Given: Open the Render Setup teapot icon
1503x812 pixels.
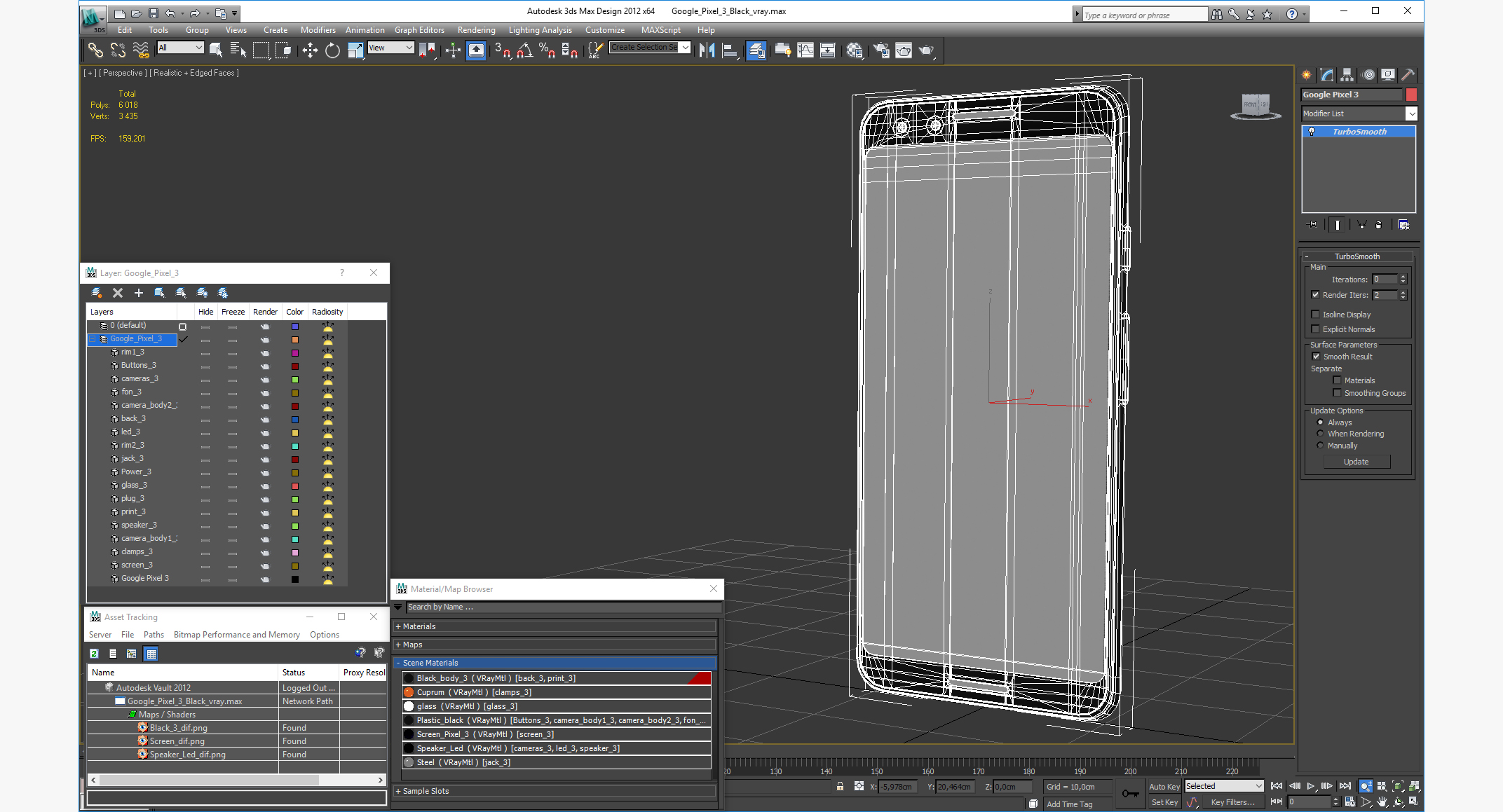Looking at the screenshot, I should [x=881, y=50].
